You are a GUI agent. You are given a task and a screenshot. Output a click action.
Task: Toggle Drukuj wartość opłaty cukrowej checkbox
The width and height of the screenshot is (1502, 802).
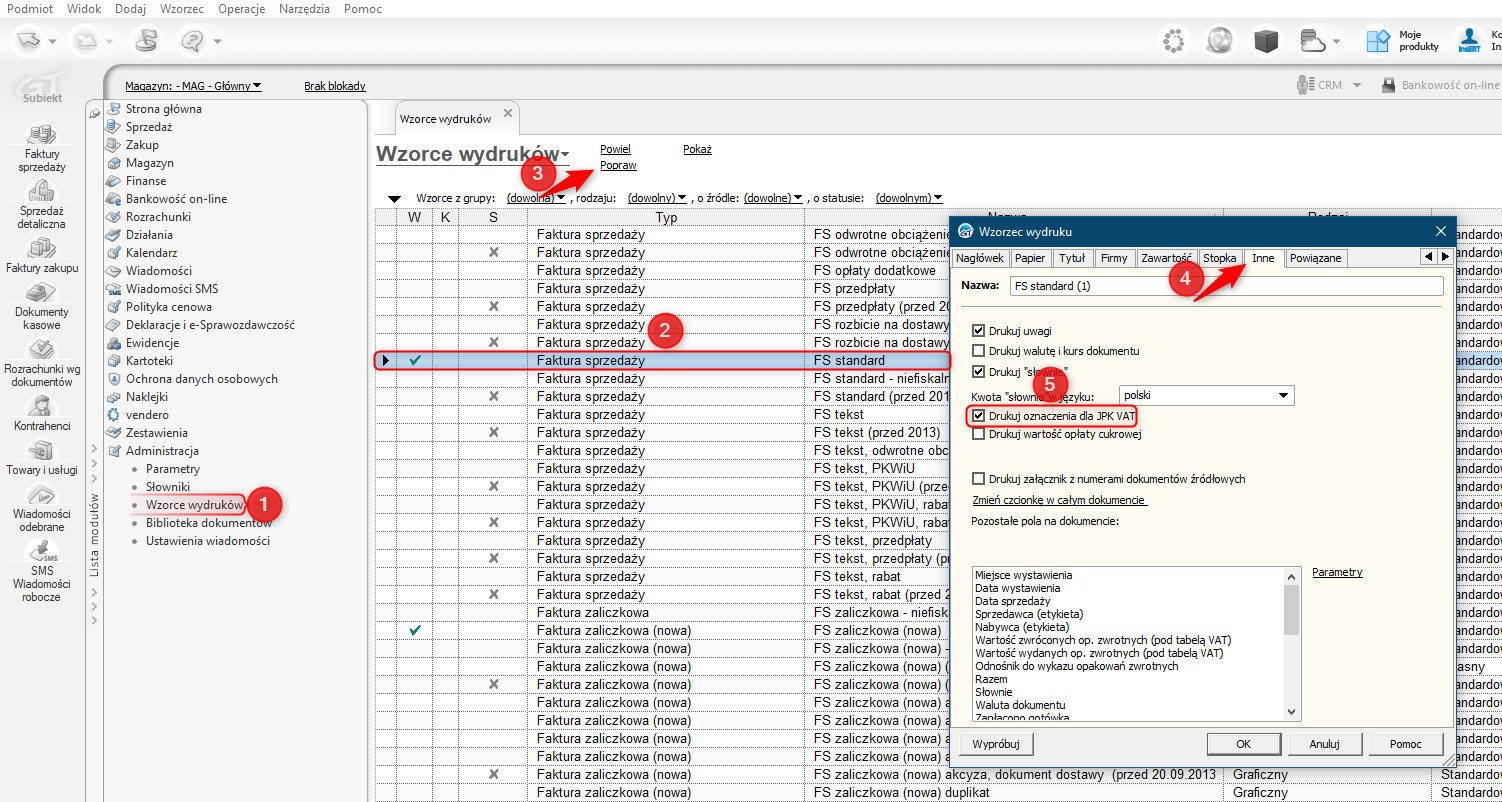coord(979,434)
